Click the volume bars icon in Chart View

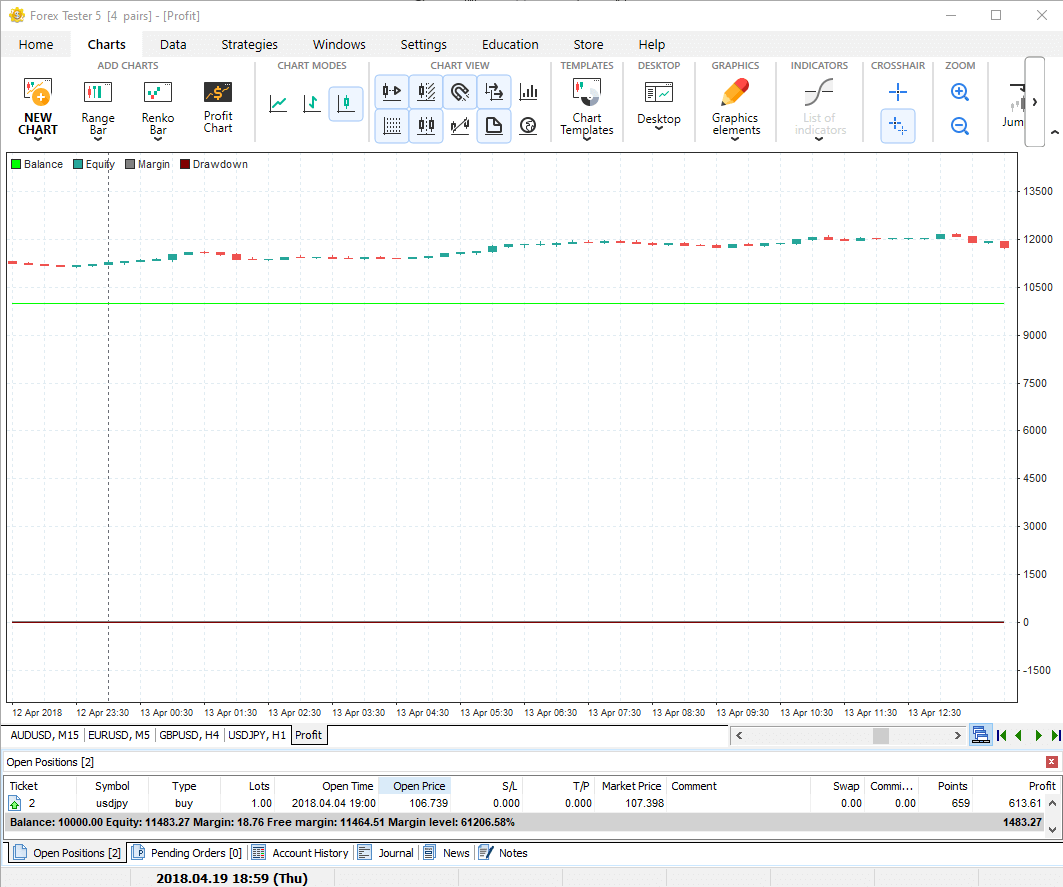528,93
